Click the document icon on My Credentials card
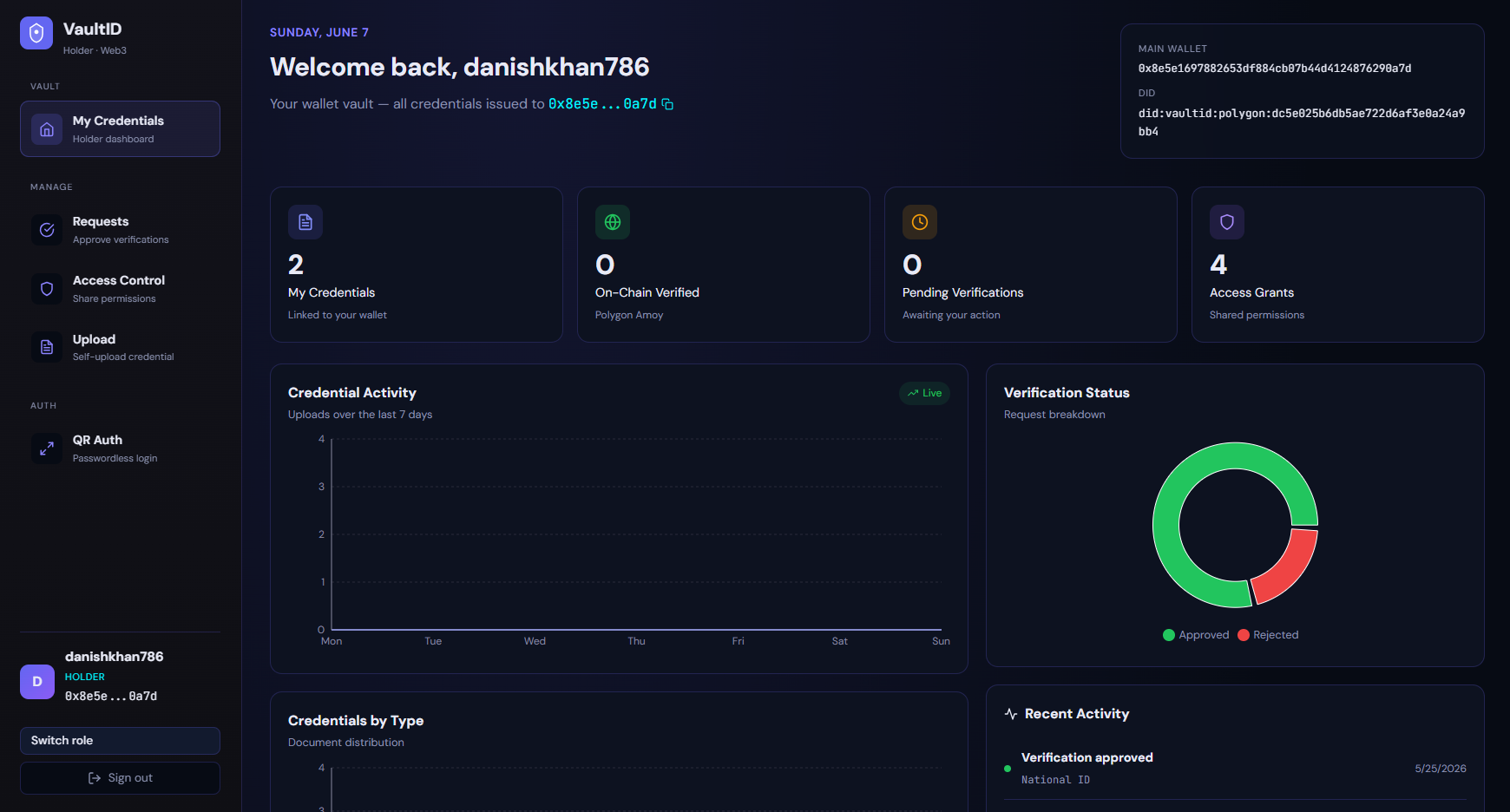This screenshot has width=1510, height=812. click(305, 222)
